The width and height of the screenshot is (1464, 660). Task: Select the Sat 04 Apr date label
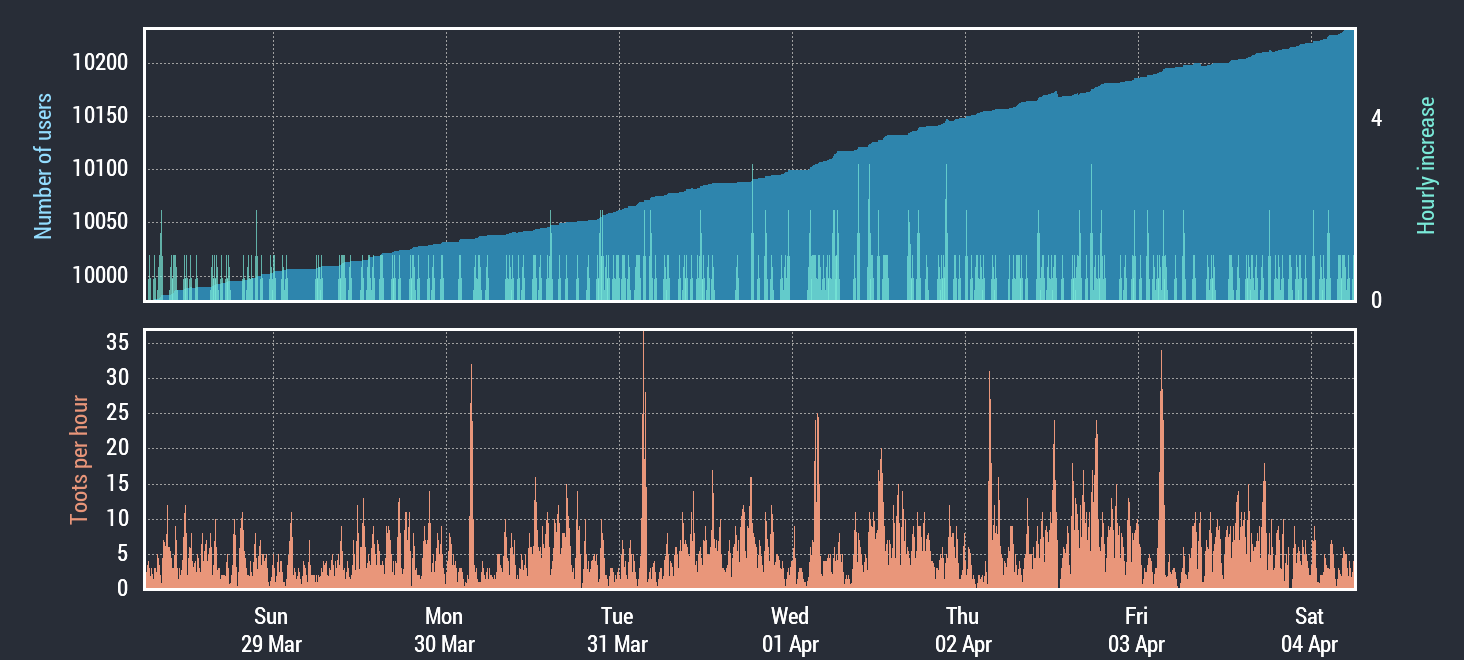tap(1309, 630)
